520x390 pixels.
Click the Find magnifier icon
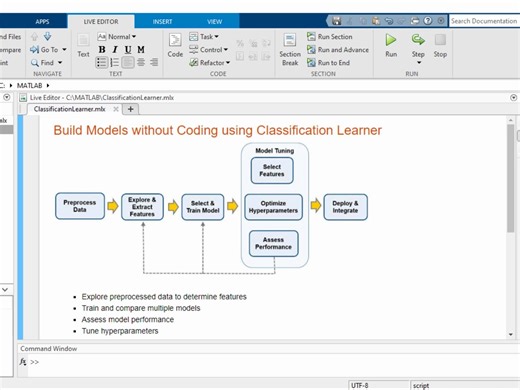click(x=35, y=63)
